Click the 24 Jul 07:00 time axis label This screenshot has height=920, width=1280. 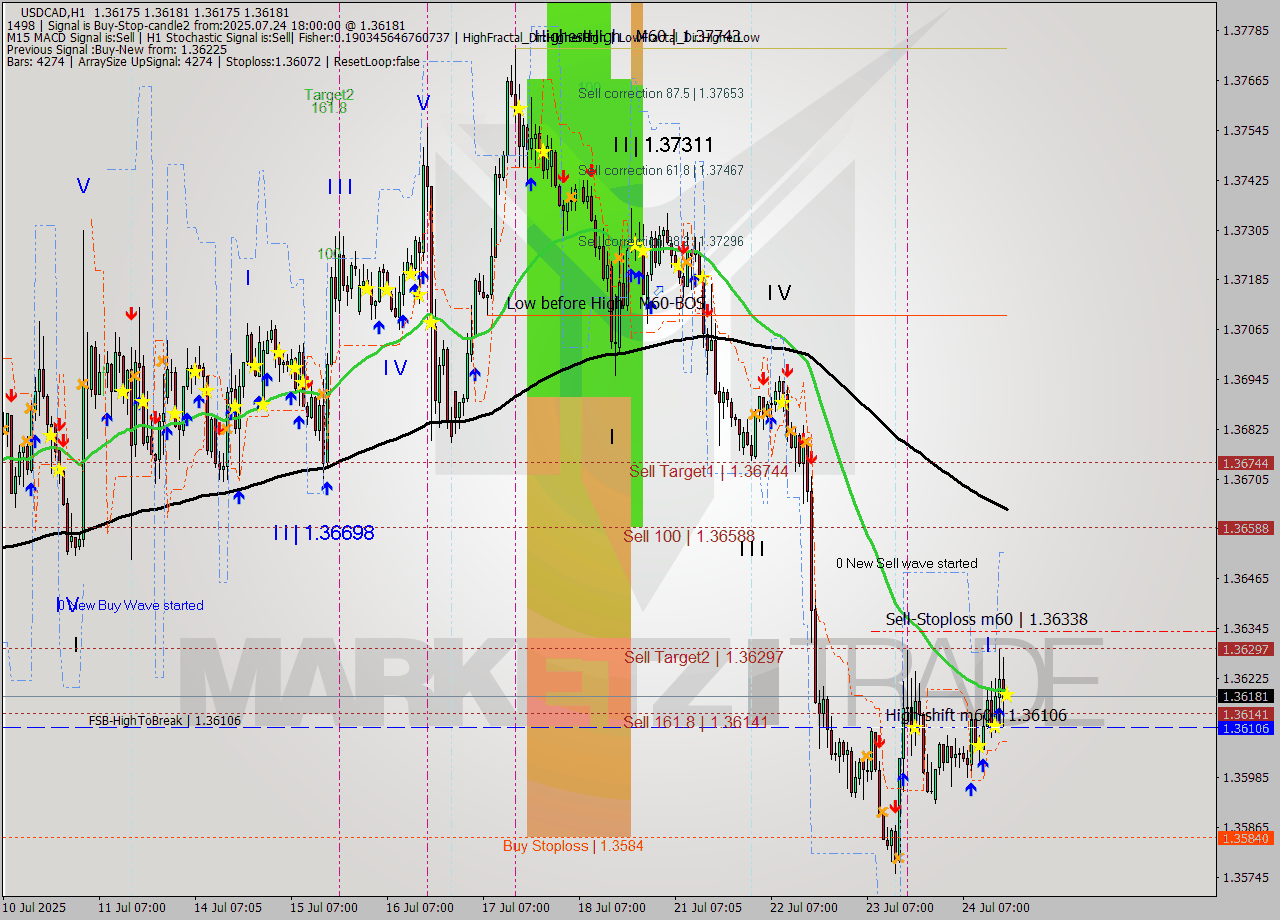[996, 908]
